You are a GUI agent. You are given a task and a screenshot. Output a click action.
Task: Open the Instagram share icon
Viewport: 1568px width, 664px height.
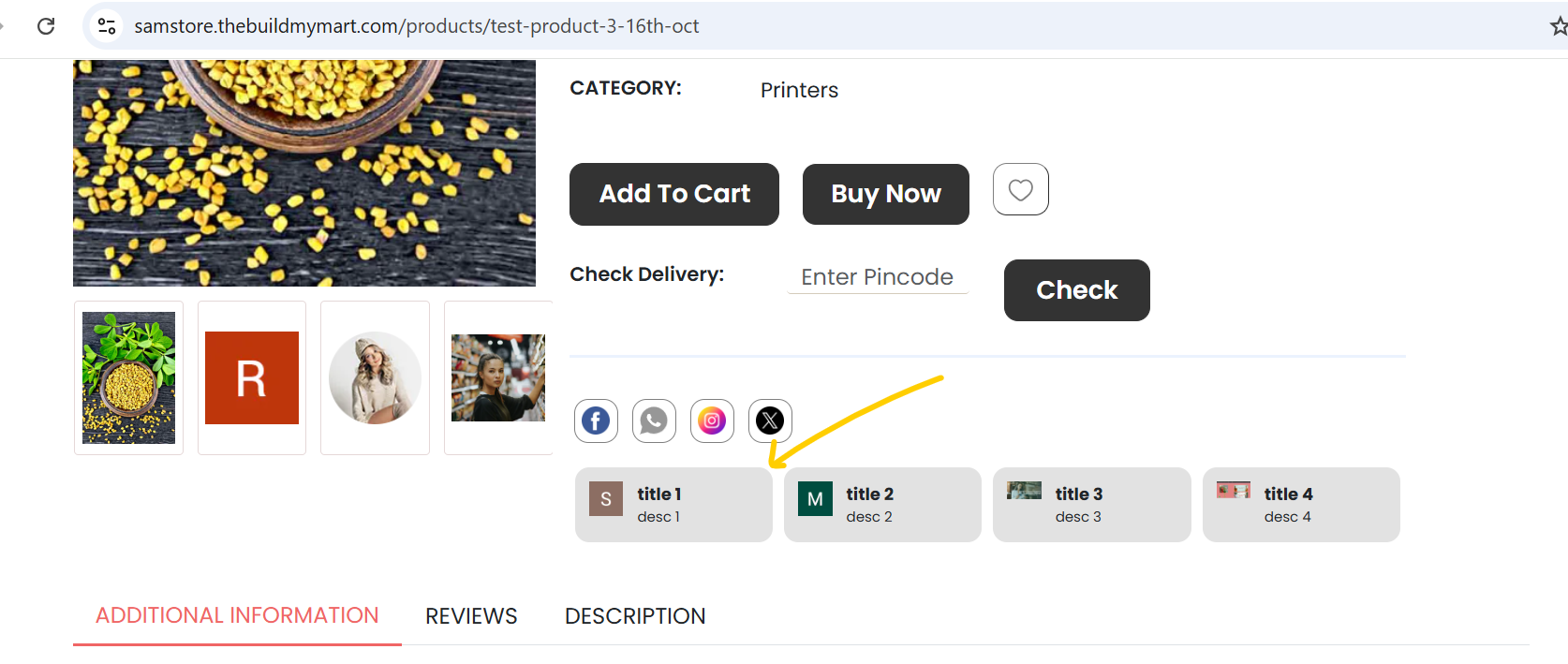[x=712, y=421]
